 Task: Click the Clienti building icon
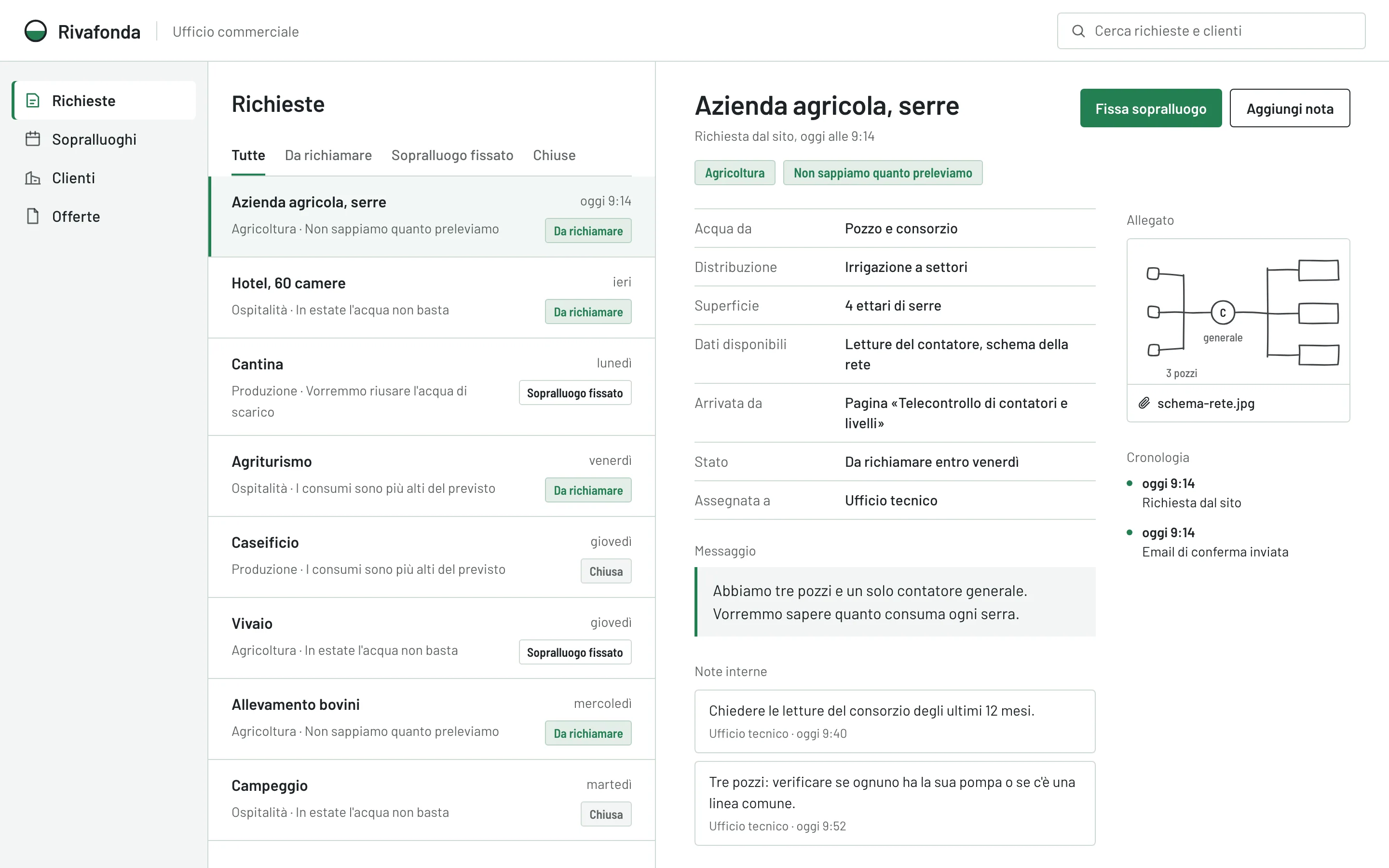coord(33,177)
